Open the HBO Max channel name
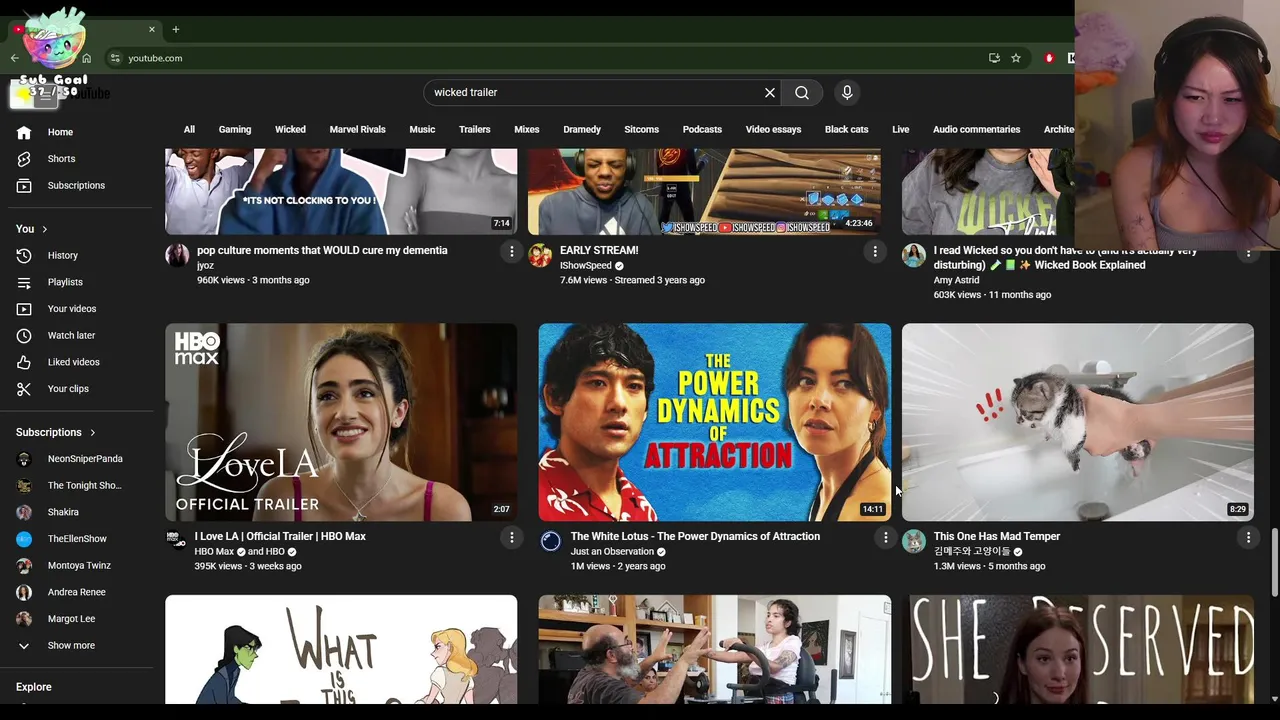1280x720 pixels. pyautogui.click(x=214, y=551)
